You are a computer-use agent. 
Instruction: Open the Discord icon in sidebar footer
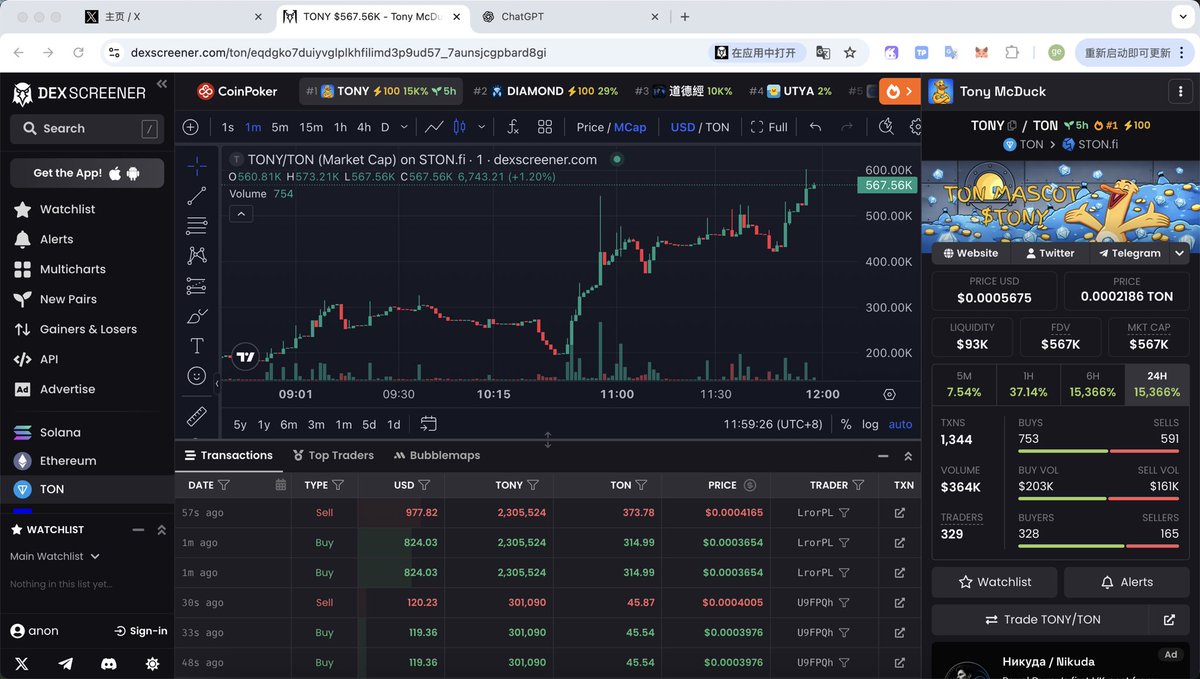click(x=109, y=663)
